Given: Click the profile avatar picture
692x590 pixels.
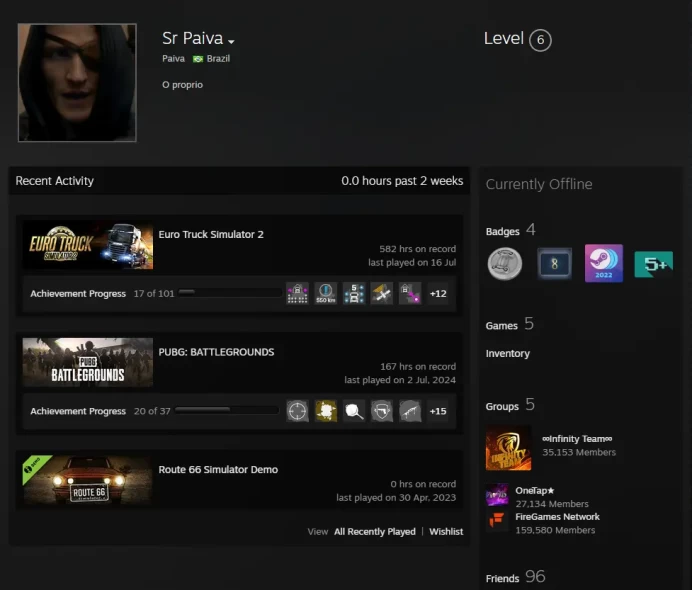Looking at the screenshot, I should (77, 83).
